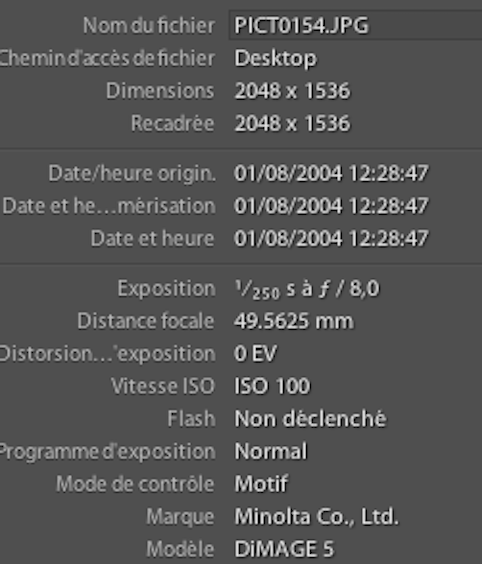
Task: Click the Programme d'exposition value Normal
Action: point(271,451)
